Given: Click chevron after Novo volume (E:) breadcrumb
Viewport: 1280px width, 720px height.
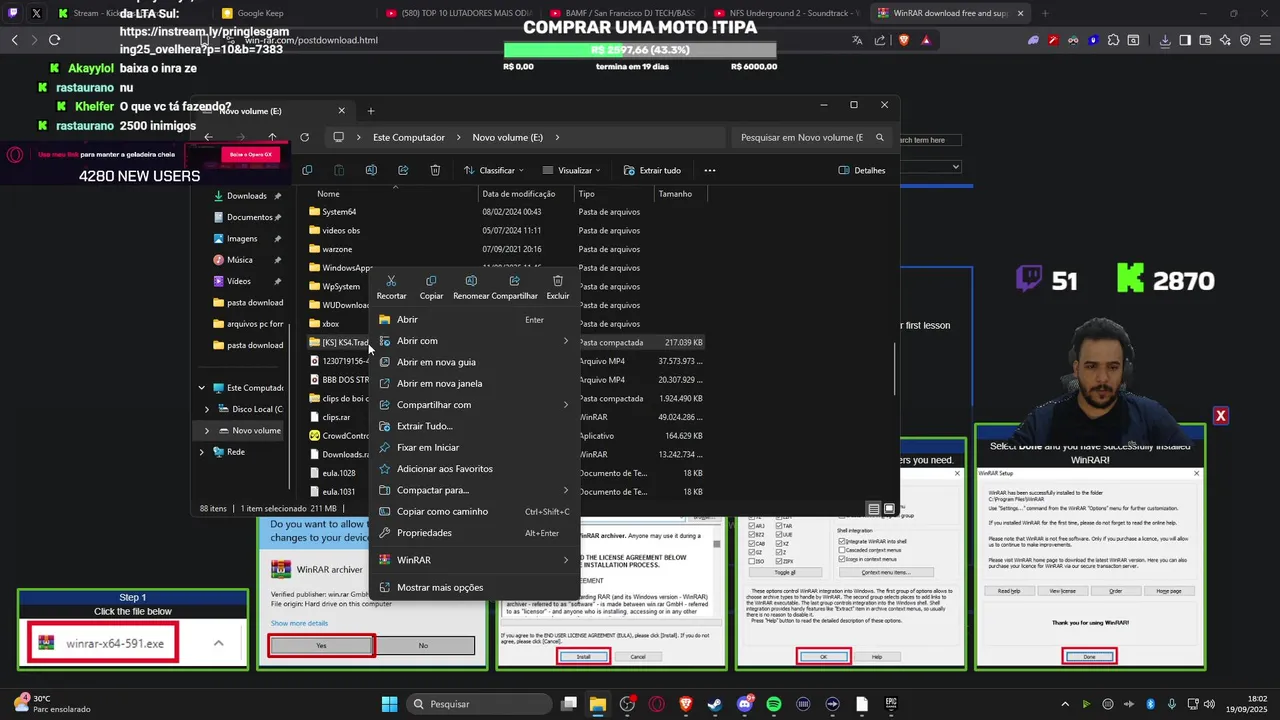Looking at the screenshot, I should pyautogui.click(x=557, y=137).
